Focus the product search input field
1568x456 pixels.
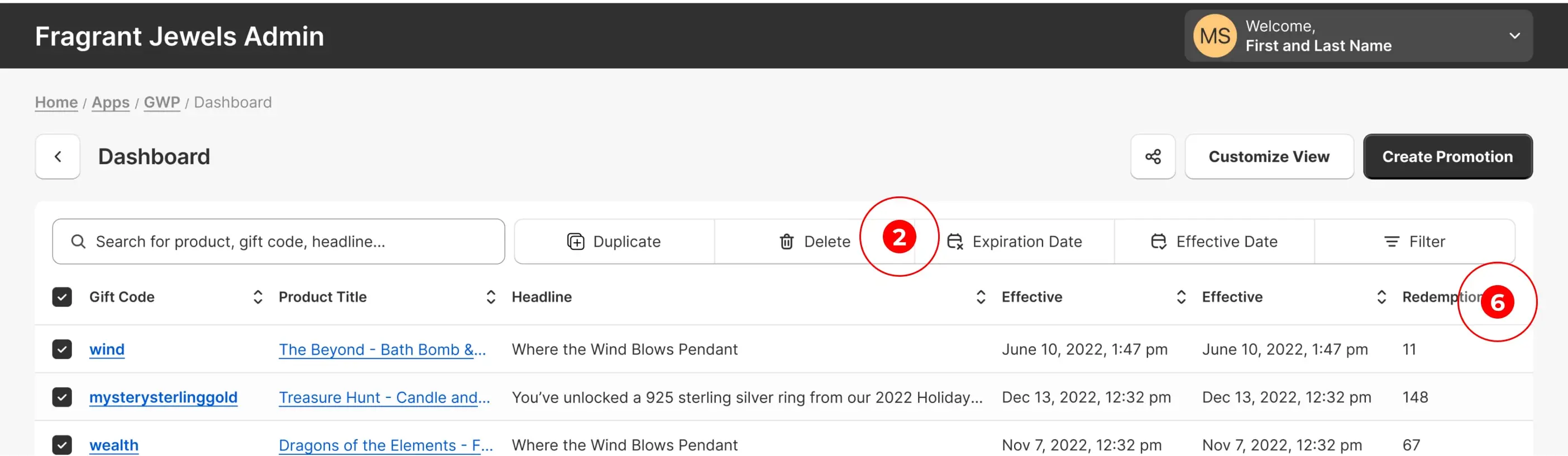[278, 242]
